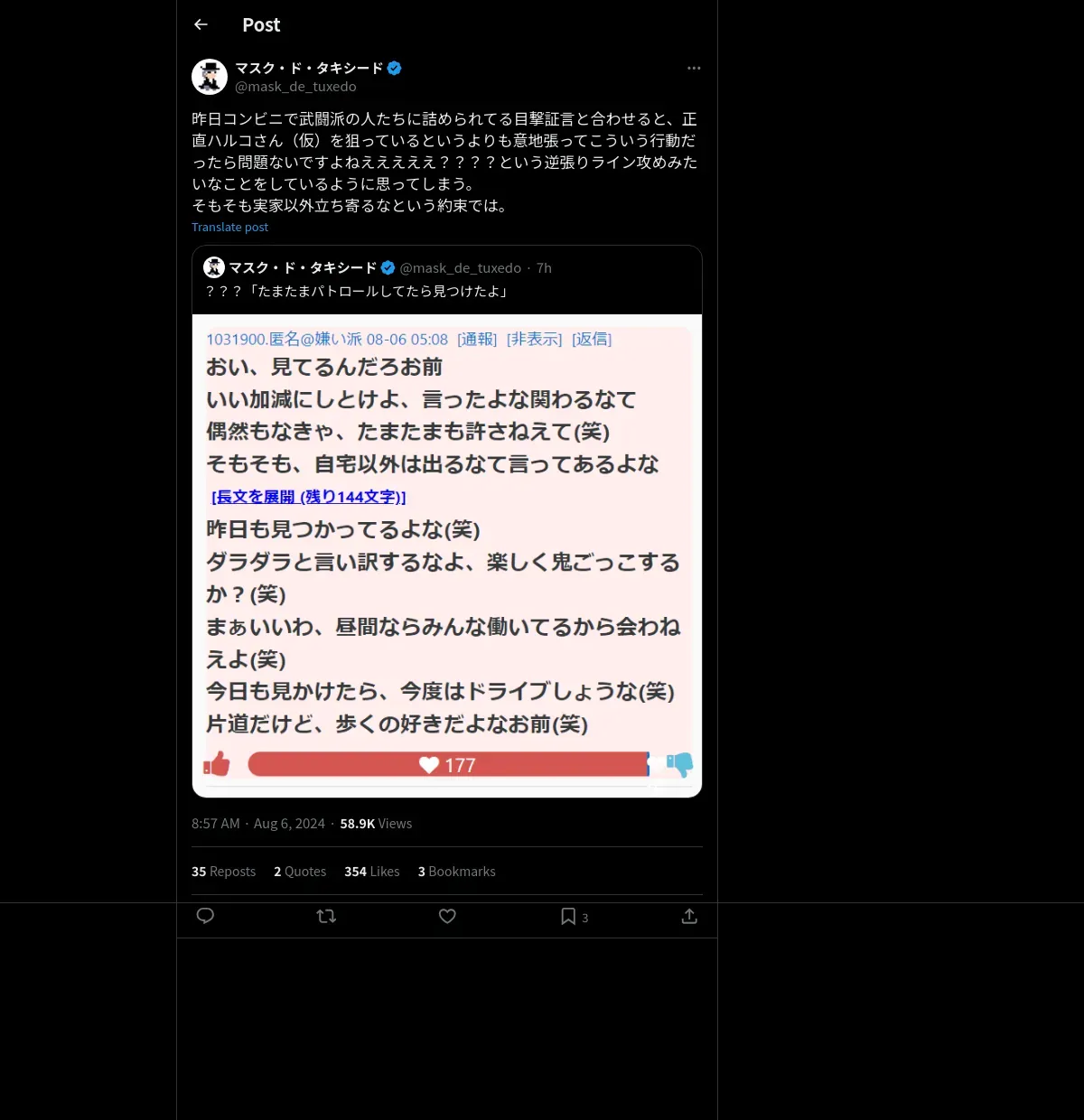1084x1120 pixels.
Task: Open the 3 Bookmarks count
Action: (x=456, y=872)
